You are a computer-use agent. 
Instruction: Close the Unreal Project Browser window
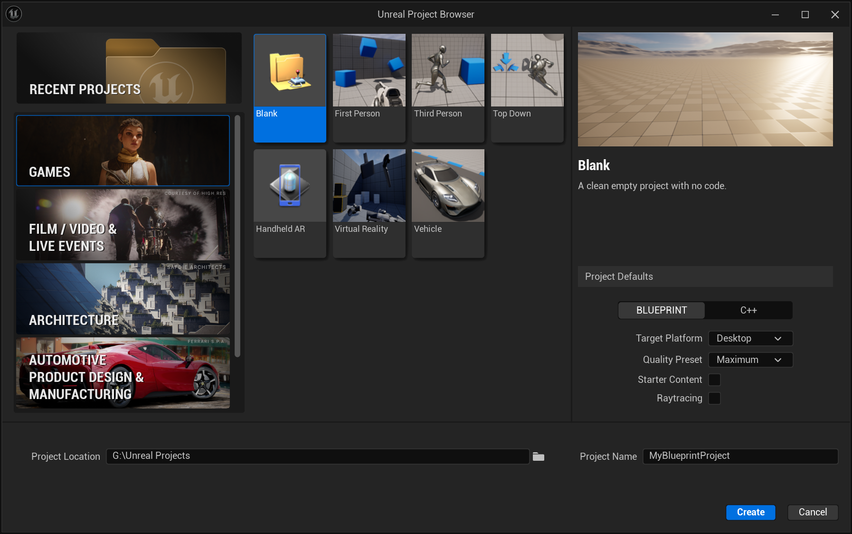point(835,15)
